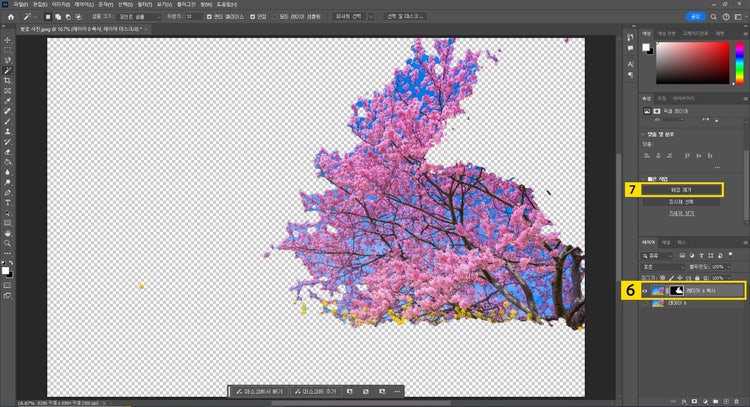Open the sample size dropdown
This screenshot has height=407, width=750.
(x=139, y=17)
